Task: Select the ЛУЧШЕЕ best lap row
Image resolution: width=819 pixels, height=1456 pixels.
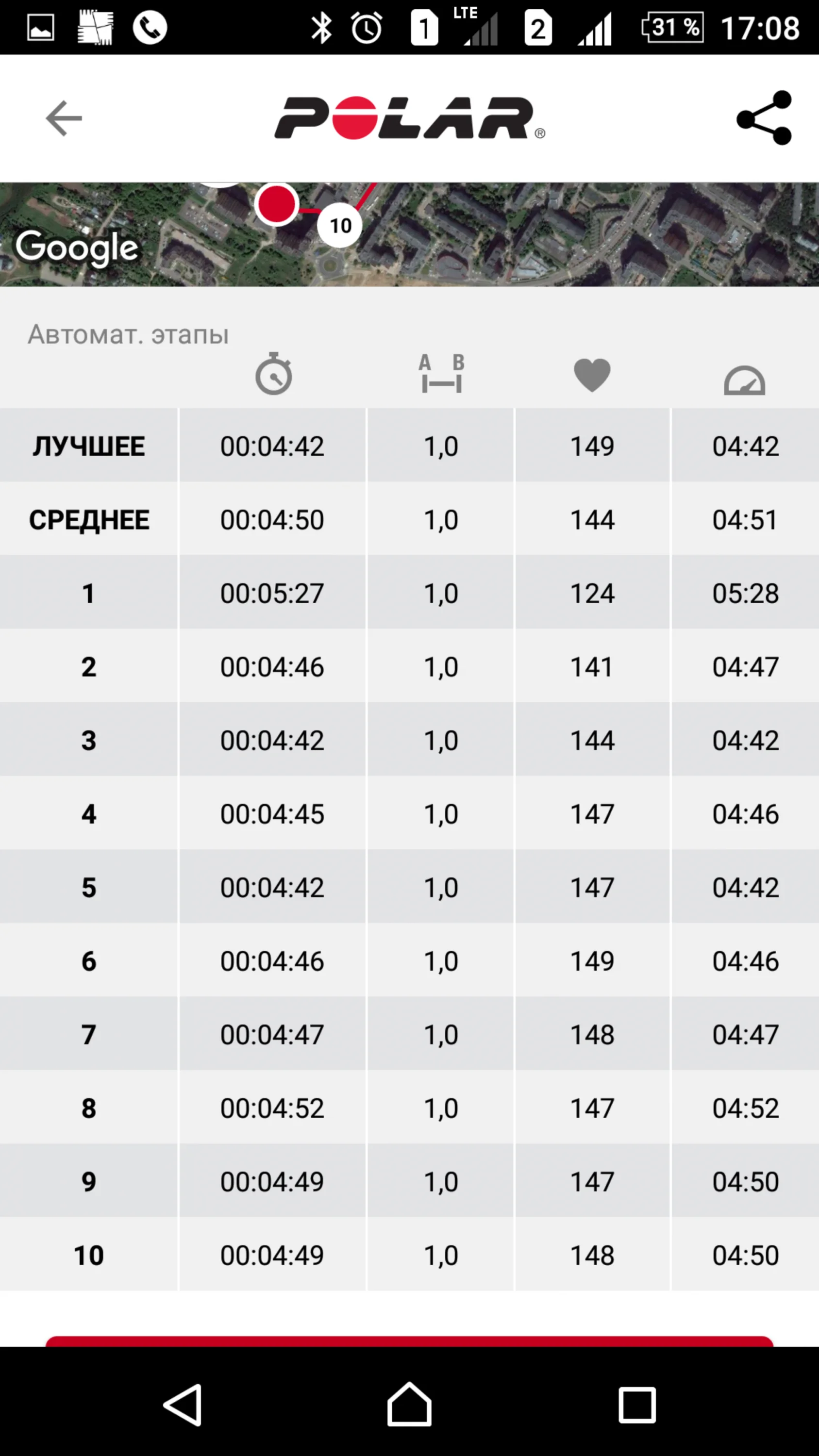Action: 89,446
